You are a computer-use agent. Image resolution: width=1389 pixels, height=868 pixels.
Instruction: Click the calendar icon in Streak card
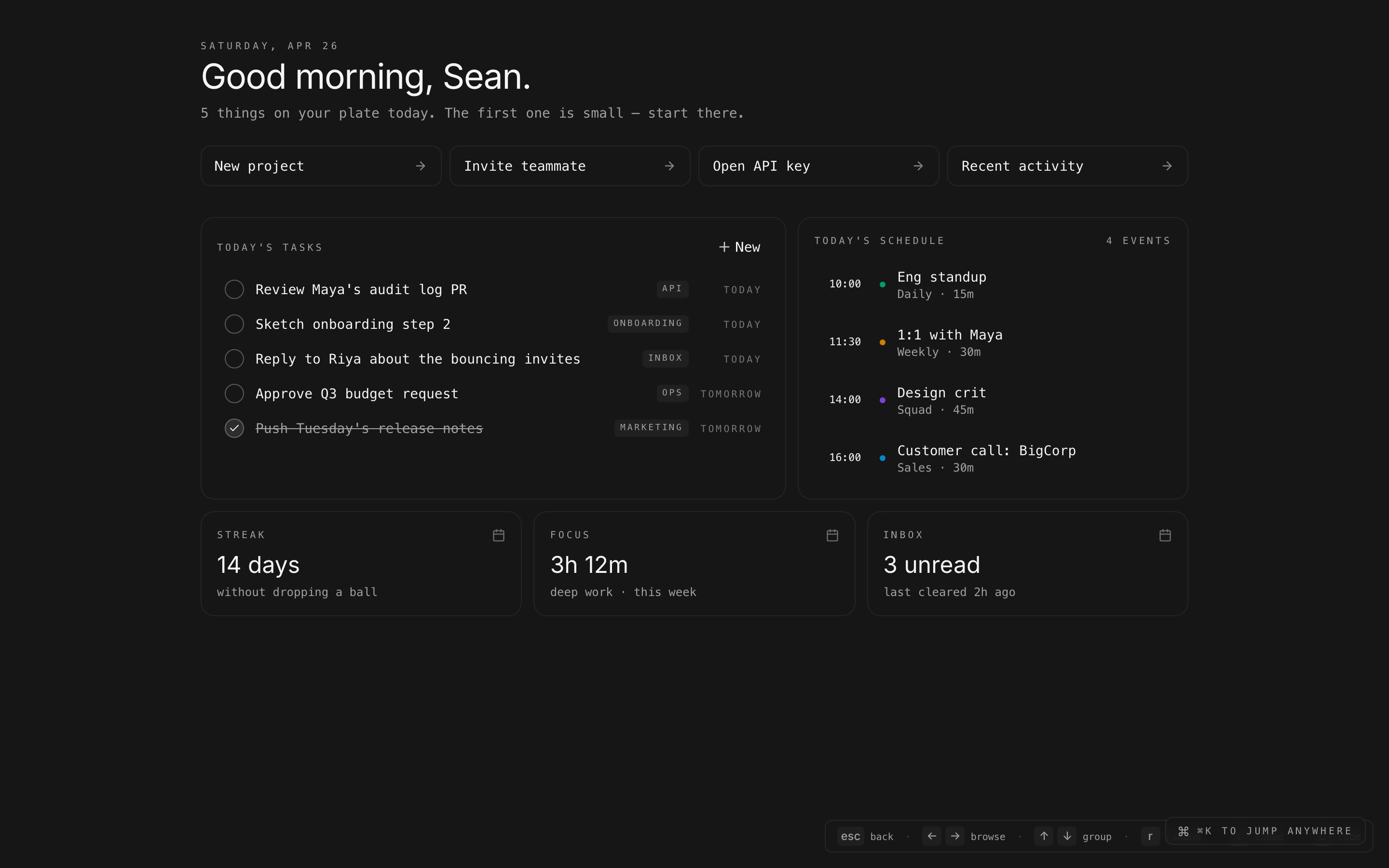pyautogui.click(x=498, y=535)
